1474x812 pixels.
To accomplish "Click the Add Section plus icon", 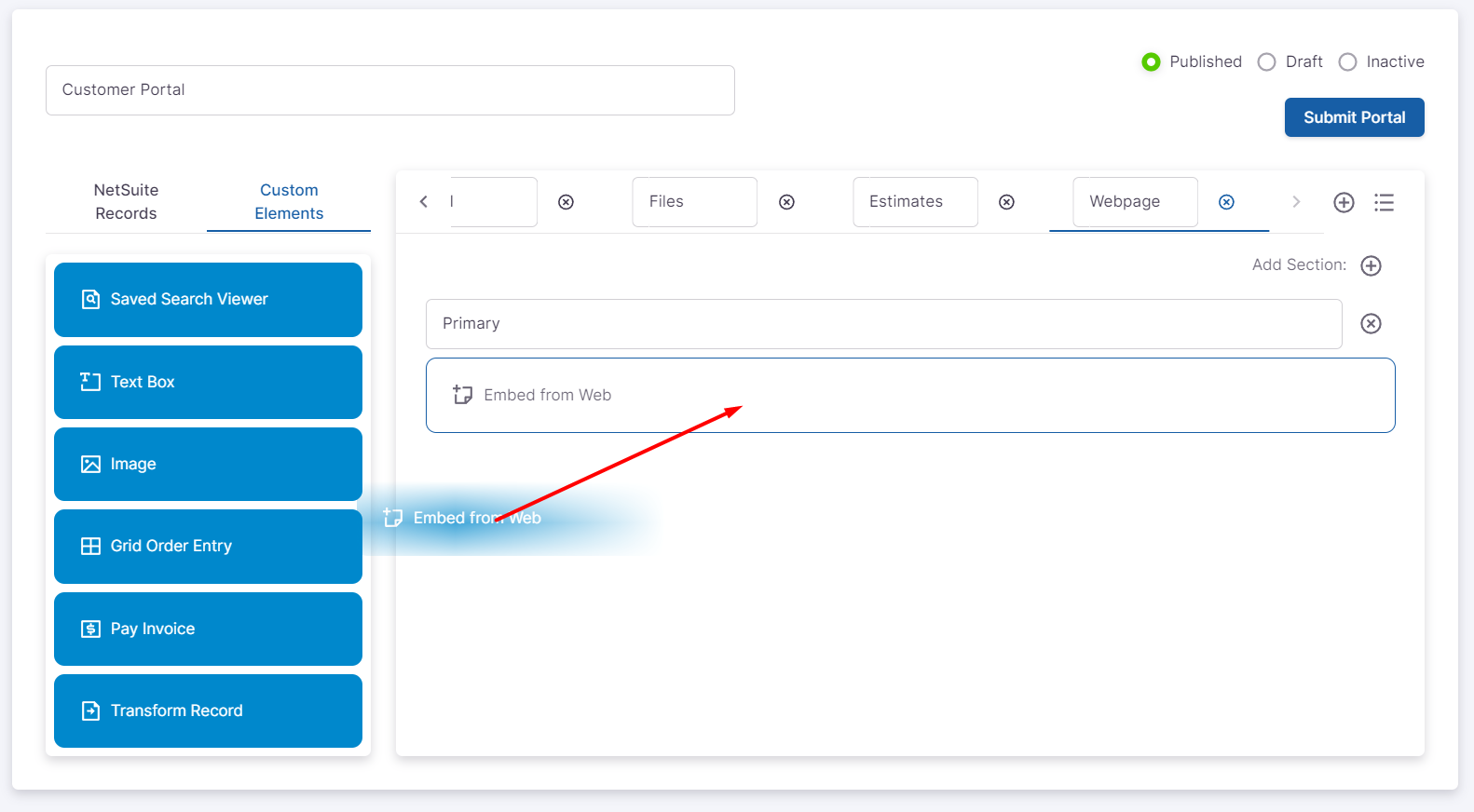I will click(1371, 265).
